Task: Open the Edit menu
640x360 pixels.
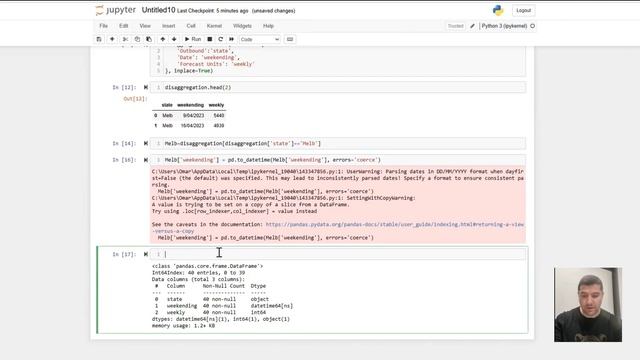Action: pos(124,26)
